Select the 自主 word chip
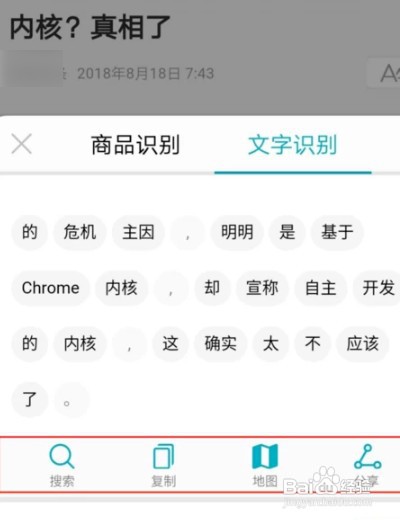This screenshot has width=400, height=520. coord(320,288)
